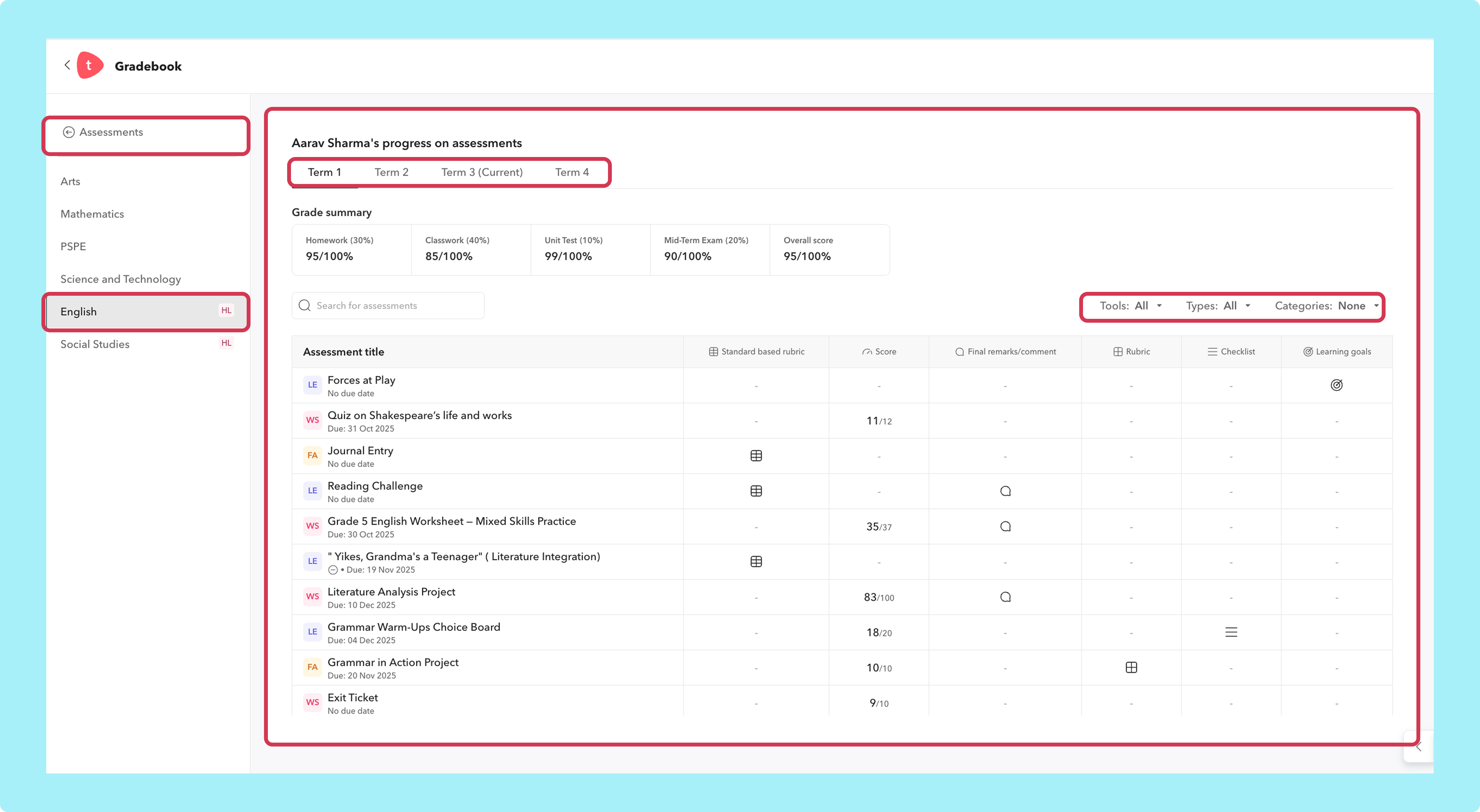View comment icon for Literature Analysis Project
Image resolution: width=1480 pixels, height=812 pixels.
[x=1005, y=597]
